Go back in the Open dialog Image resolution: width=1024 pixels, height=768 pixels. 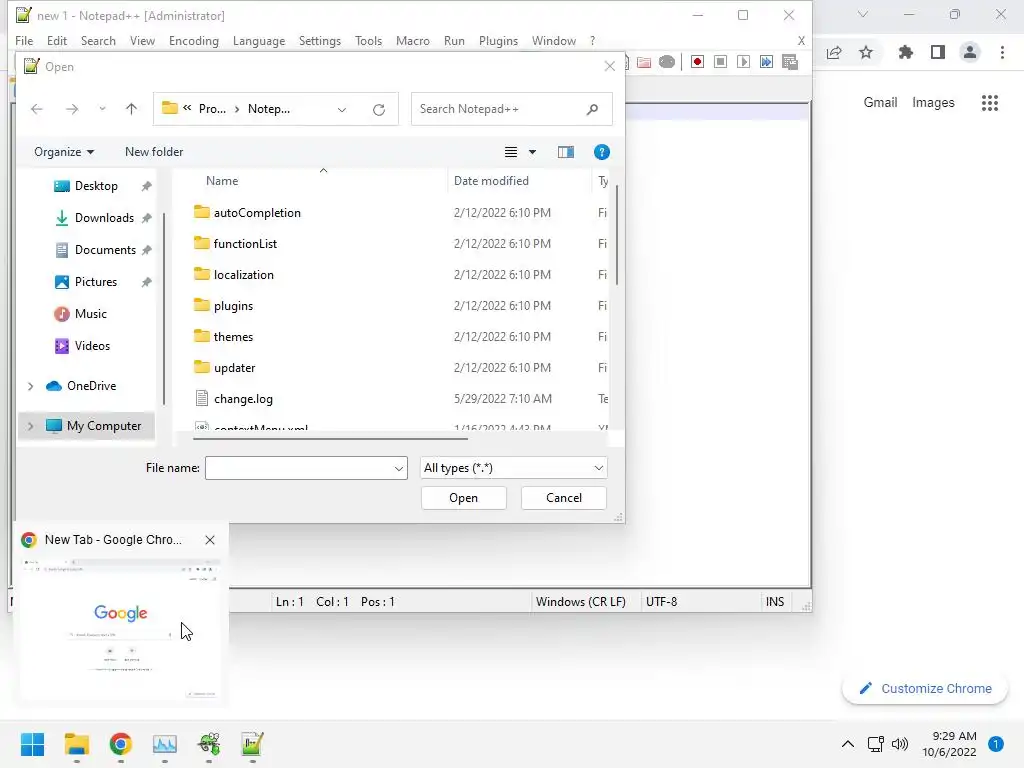tap(37, 109)
